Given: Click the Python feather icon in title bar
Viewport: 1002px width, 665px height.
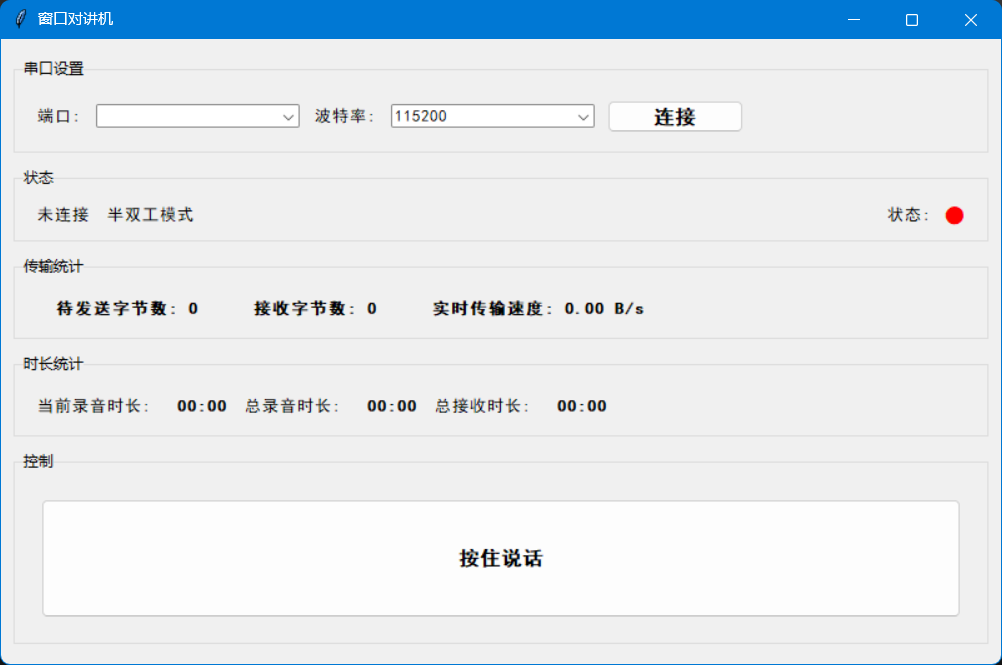Looking at the screenshot, I should [x=18, y=19].
